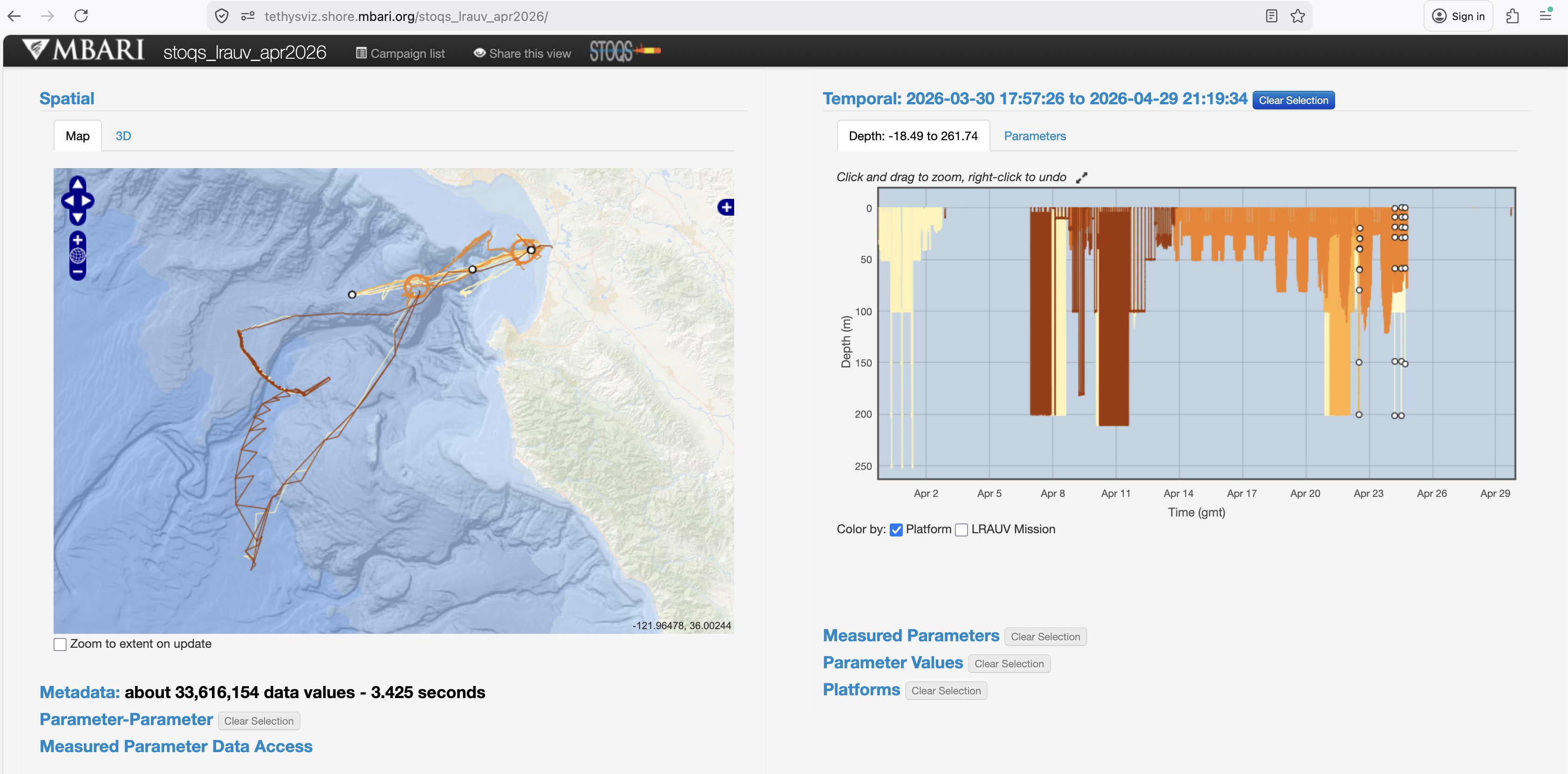The image size is (1568, 774).
Task: Collapse the Spatial section heading
Action: (66, 99)
